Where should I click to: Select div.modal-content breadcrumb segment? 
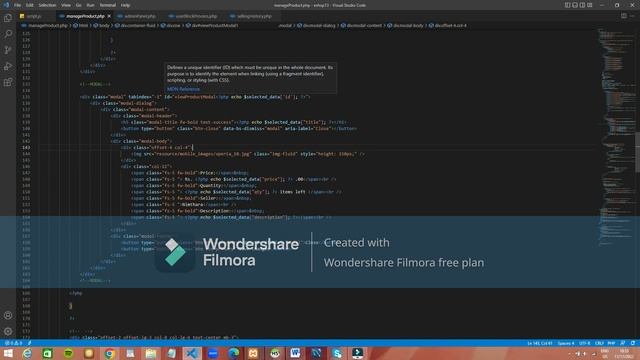coord(361,25)
